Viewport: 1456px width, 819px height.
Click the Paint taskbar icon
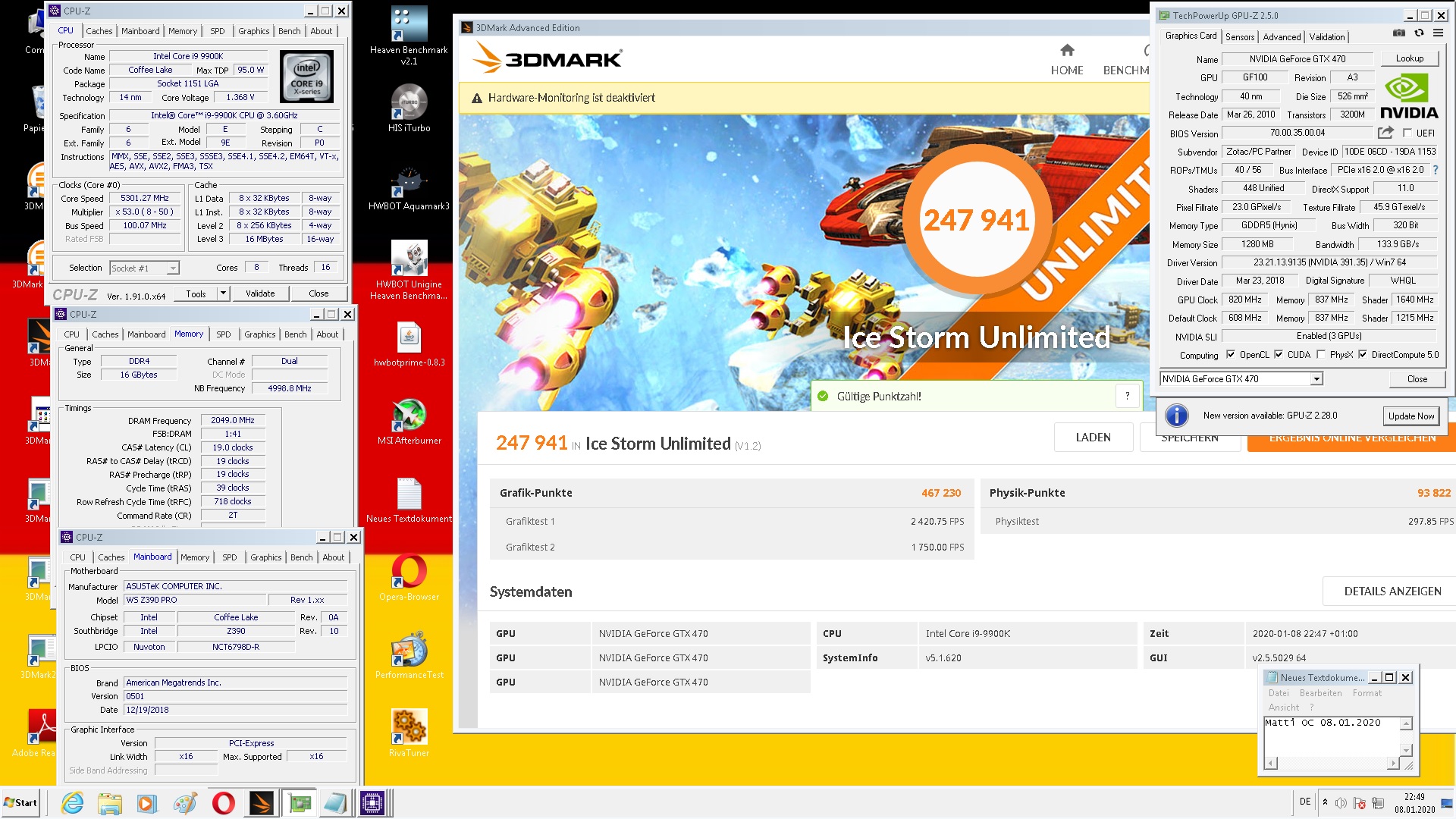point(185,802)
